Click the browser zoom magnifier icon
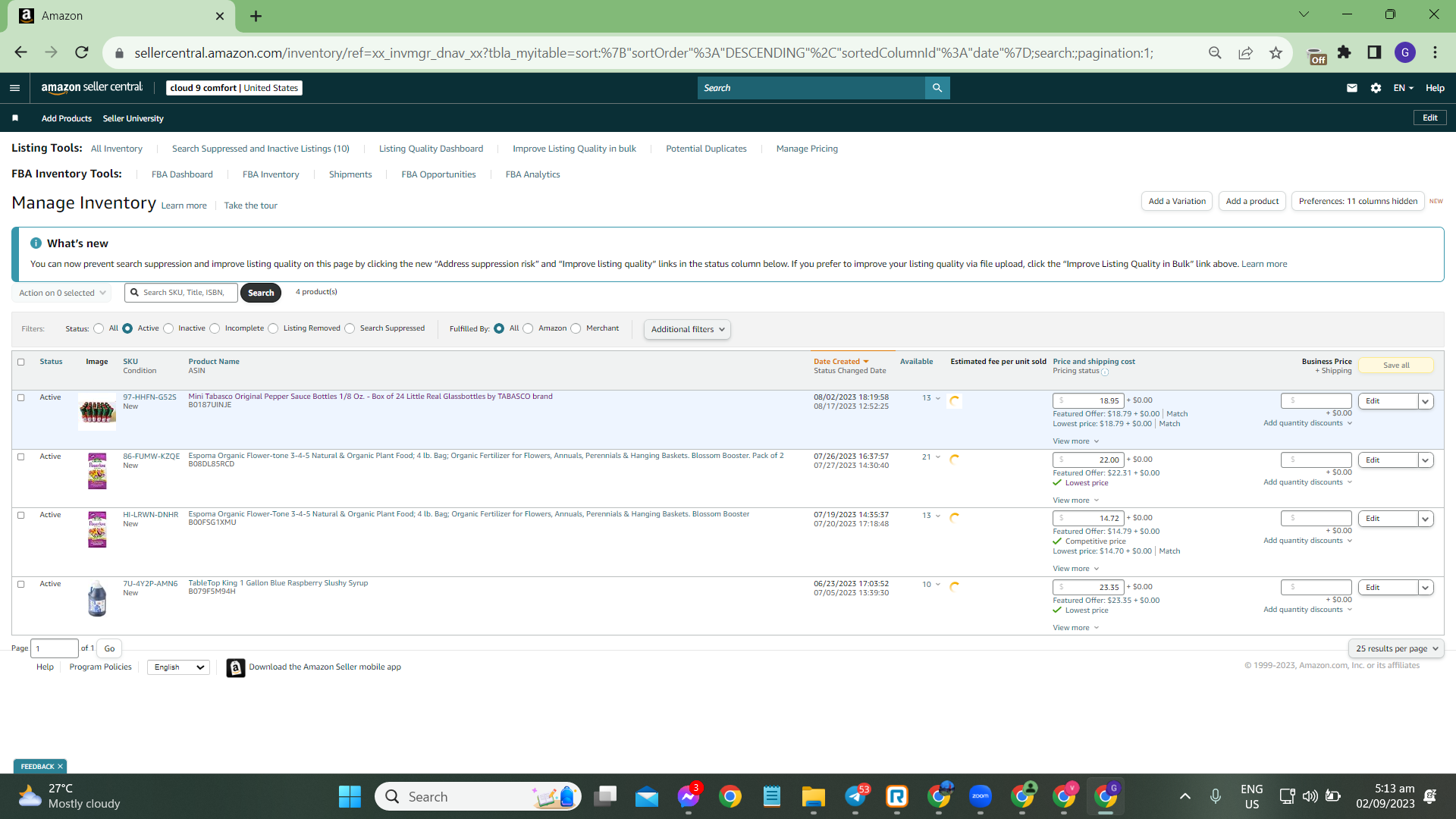Viewport: 1456px width, 819px height. click(1215, 53)
